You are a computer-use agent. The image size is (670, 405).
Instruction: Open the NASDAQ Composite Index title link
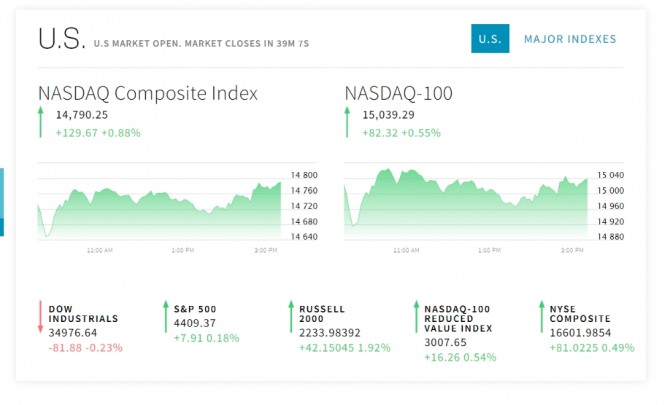pos(148,93)
